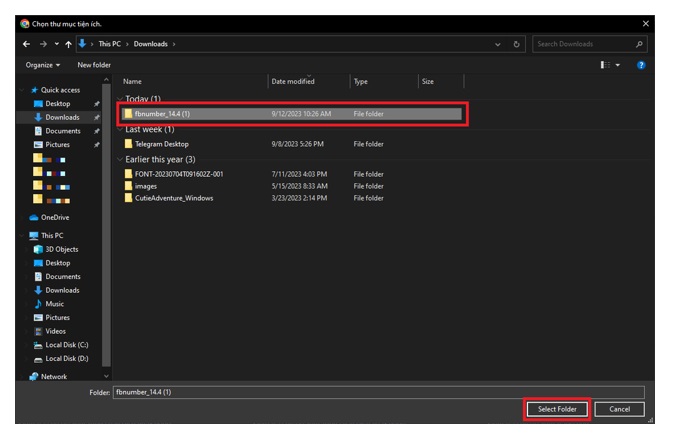Screen dimensions: 673x435
Task: Click the Up directory arrow
Action: coord(68,44)
